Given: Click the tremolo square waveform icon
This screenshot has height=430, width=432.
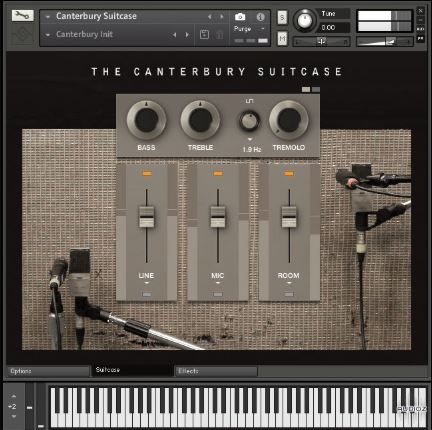Looking at the screenshot, I should pyautogui.click(x=249, y=101).
